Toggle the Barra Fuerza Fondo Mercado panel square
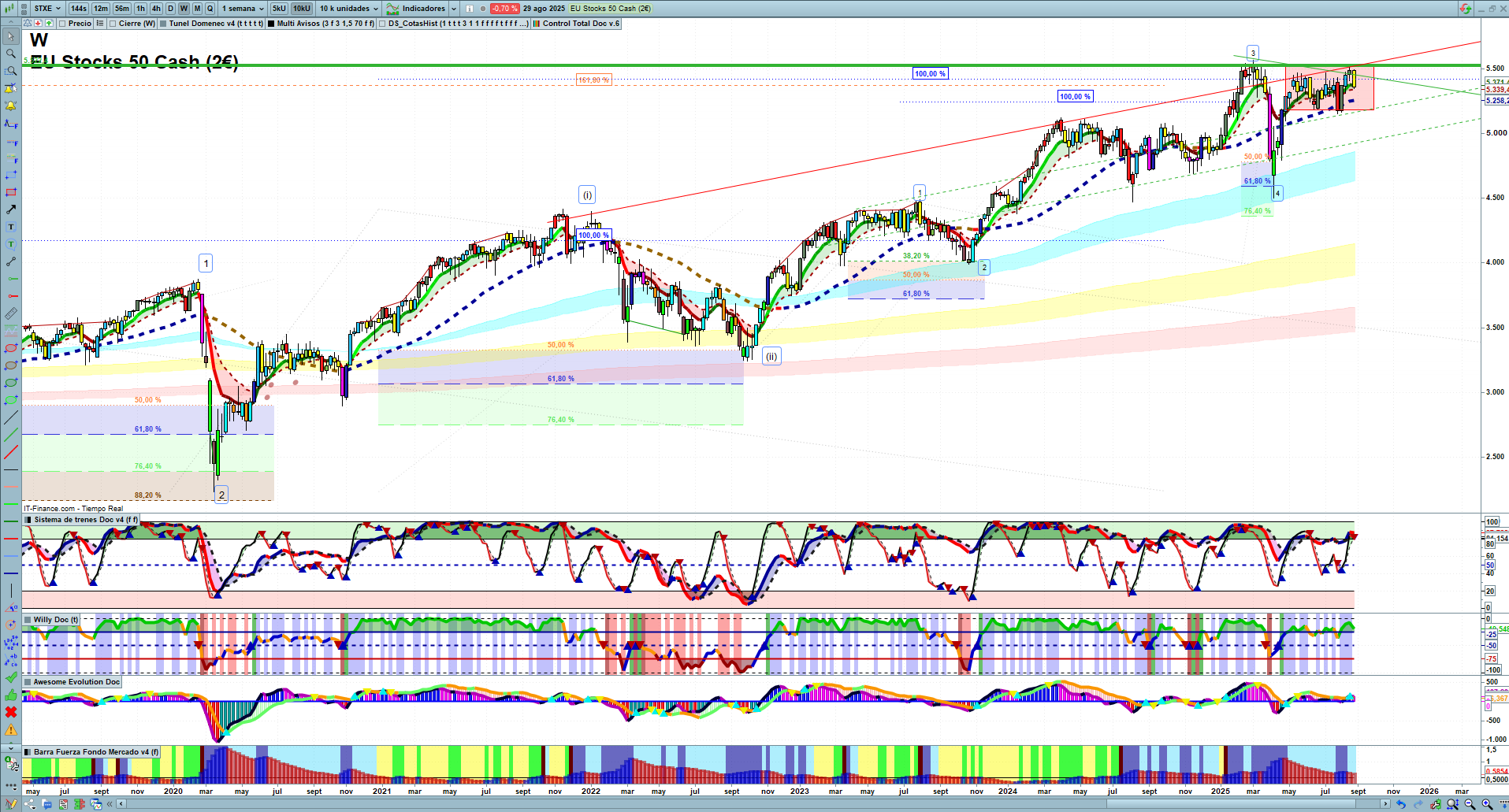 [28, 752]
